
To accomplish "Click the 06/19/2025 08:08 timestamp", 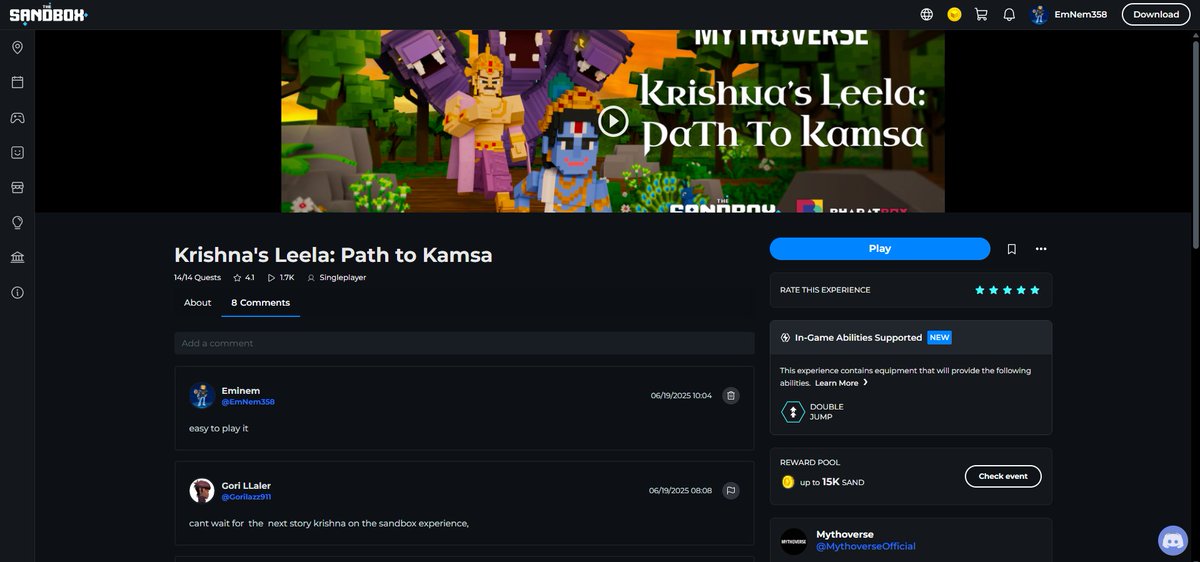I will [681, 491].
